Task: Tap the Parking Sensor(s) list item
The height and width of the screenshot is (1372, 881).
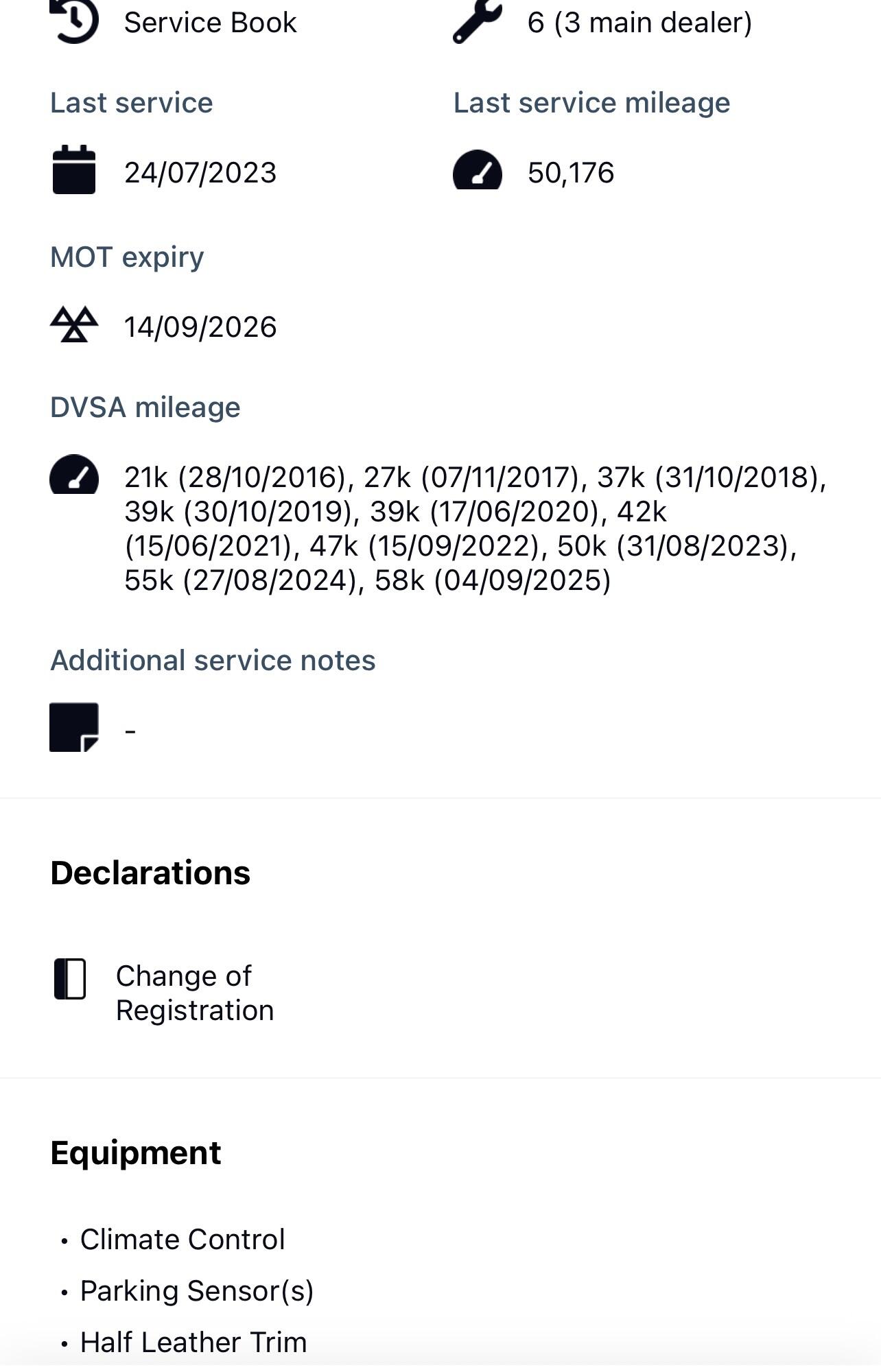Action: pos(197,1291)
